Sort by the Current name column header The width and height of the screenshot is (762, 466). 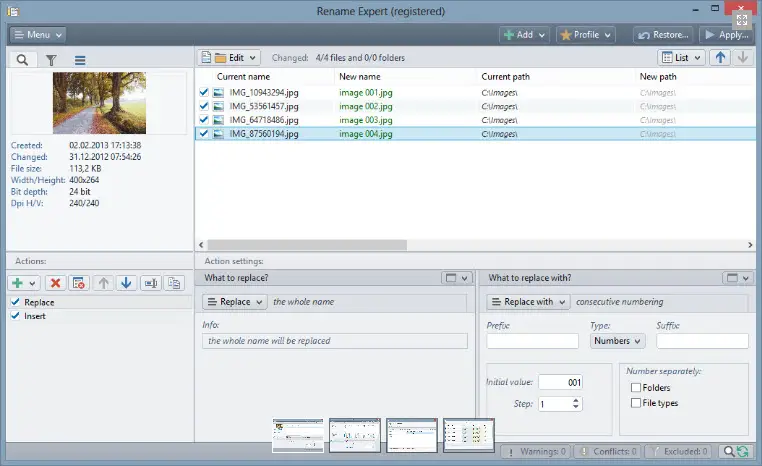click(243, 76)
